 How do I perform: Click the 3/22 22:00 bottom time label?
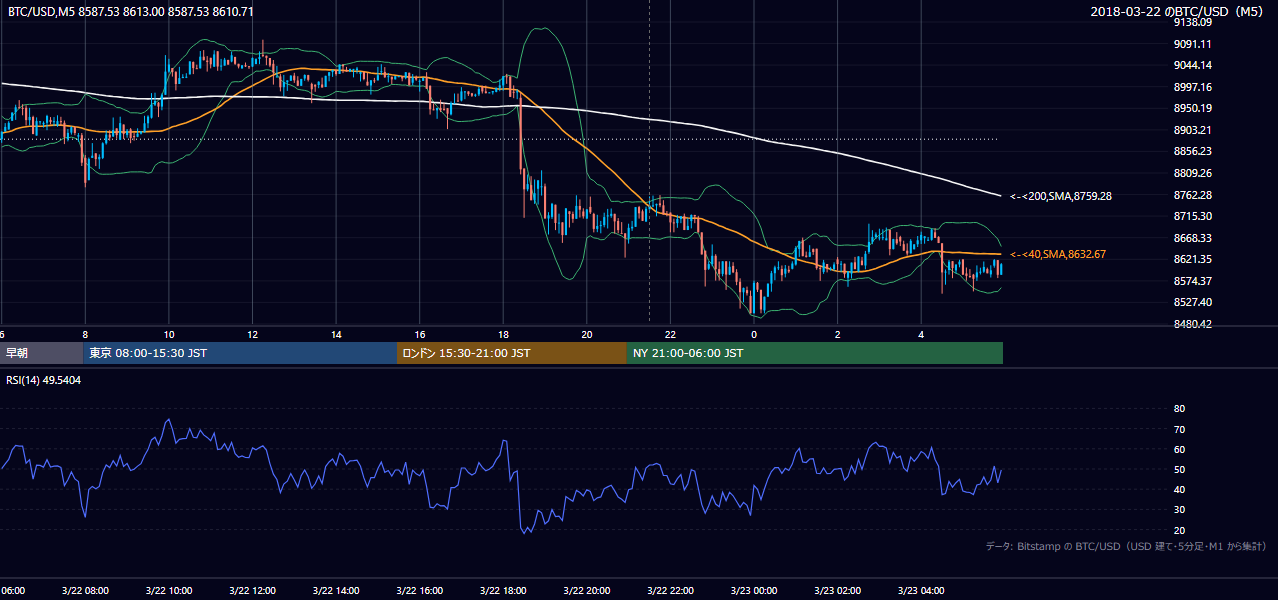[670, 590]
